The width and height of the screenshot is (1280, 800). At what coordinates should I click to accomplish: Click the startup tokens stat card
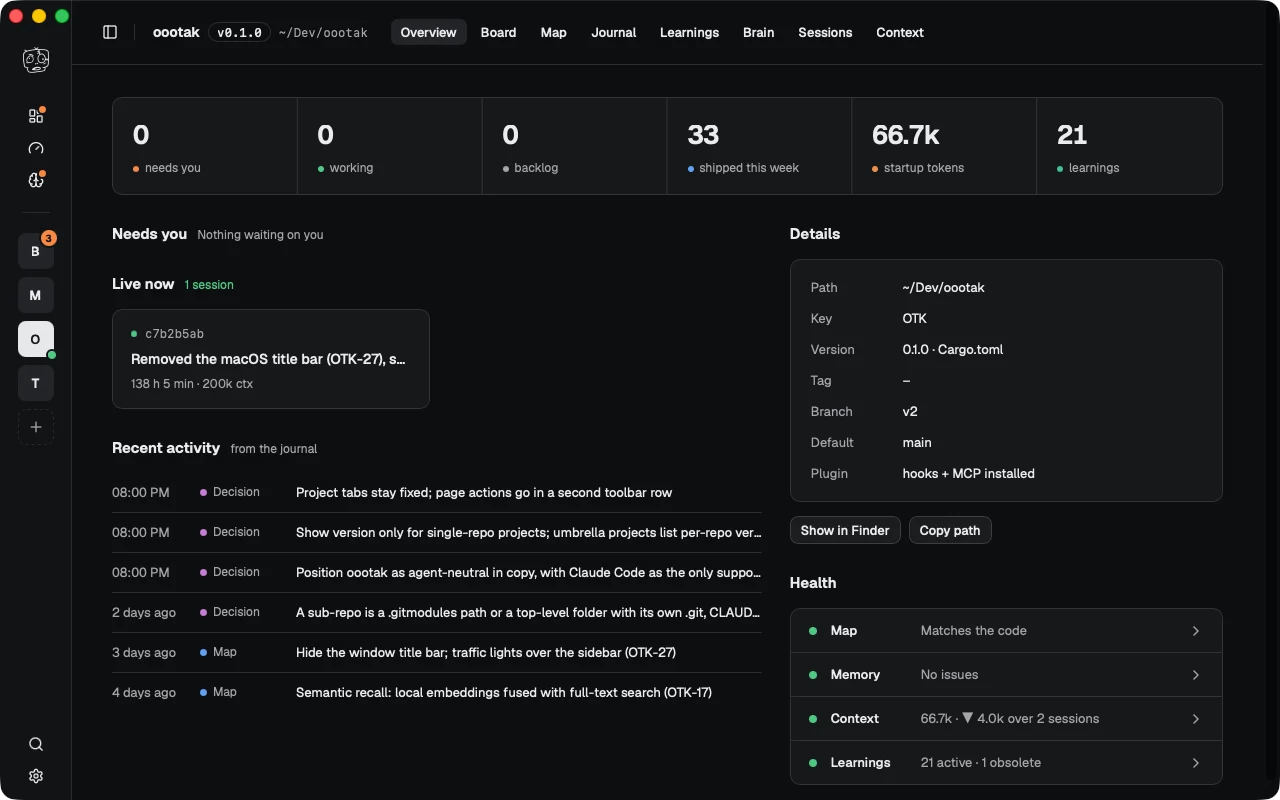click(944, 146)
